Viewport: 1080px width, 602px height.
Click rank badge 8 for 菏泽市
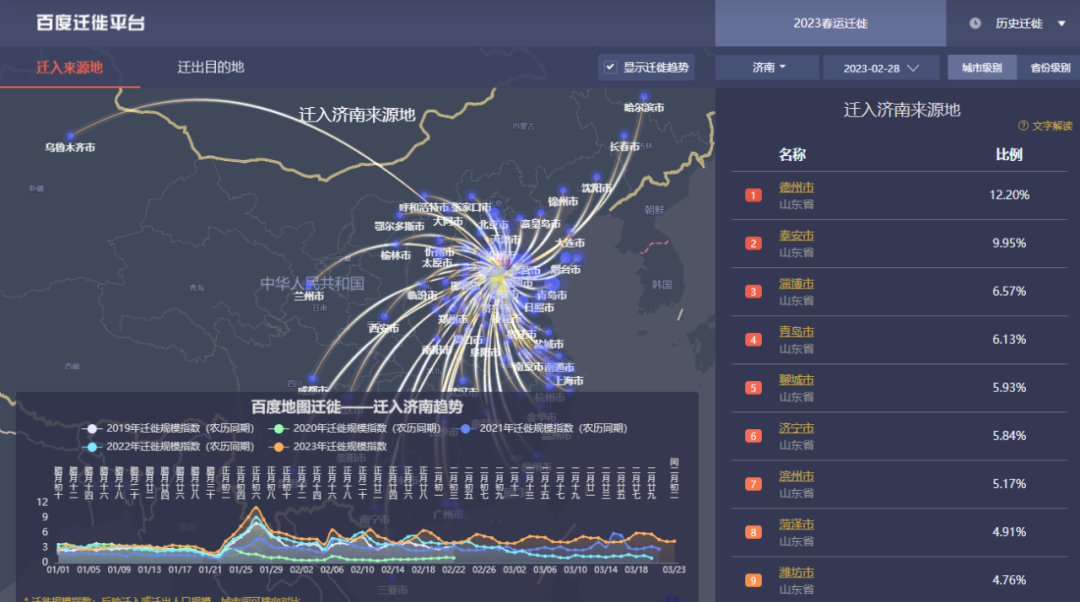point(753,532)
